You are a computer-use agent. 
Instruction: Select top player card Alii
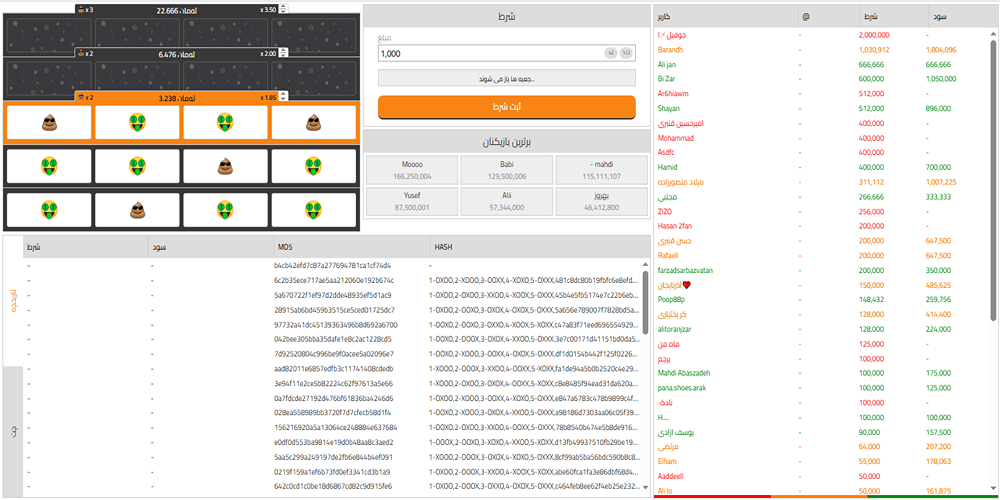click(507, 201)
